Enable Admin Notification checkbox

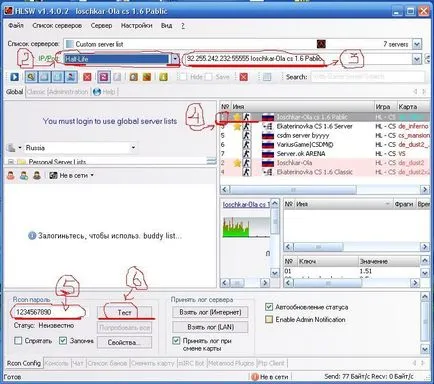pos(269,319)
